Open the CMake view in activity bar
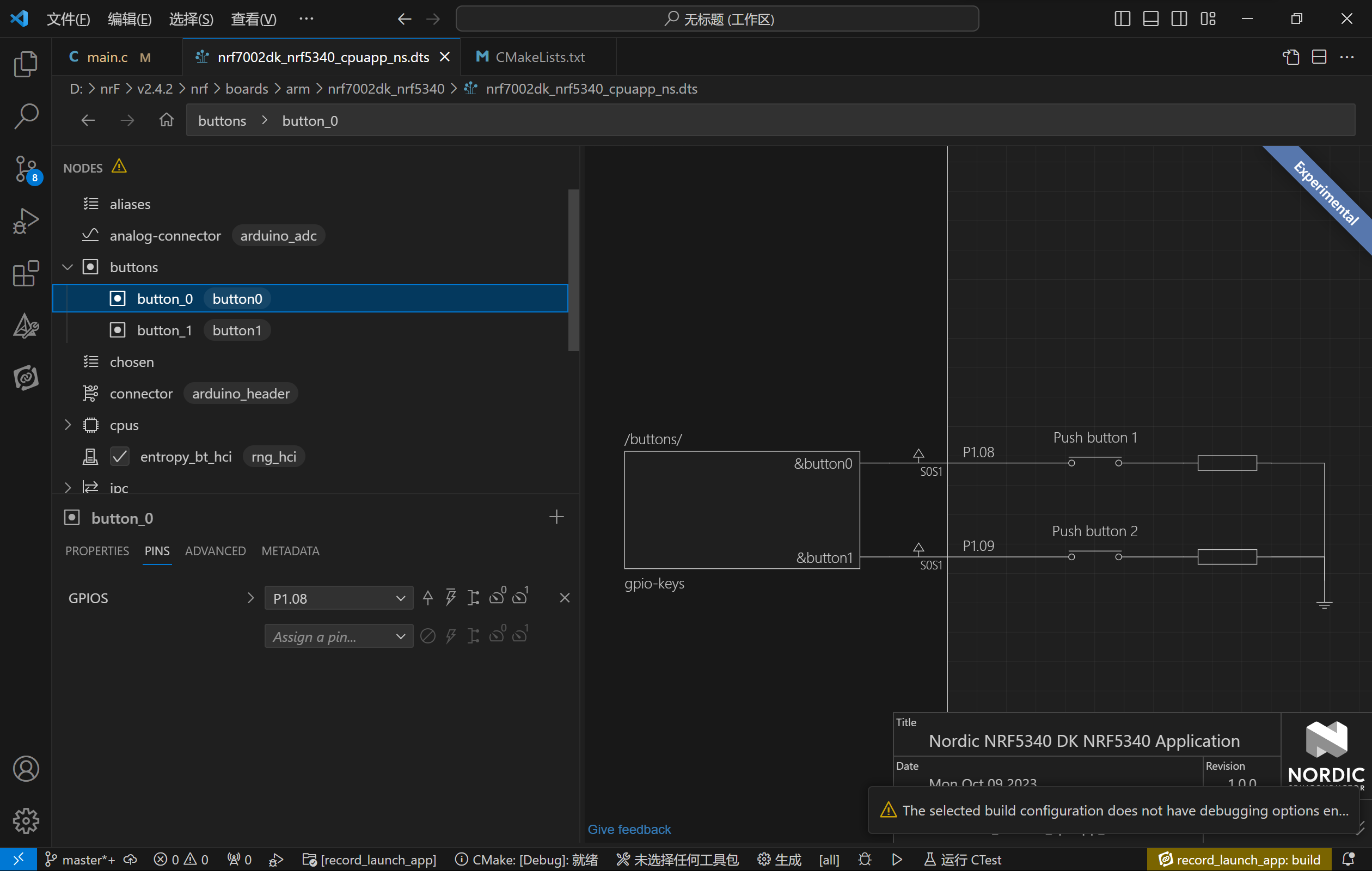The width and height of the screenshot is (1372, 871). [26, 326]
